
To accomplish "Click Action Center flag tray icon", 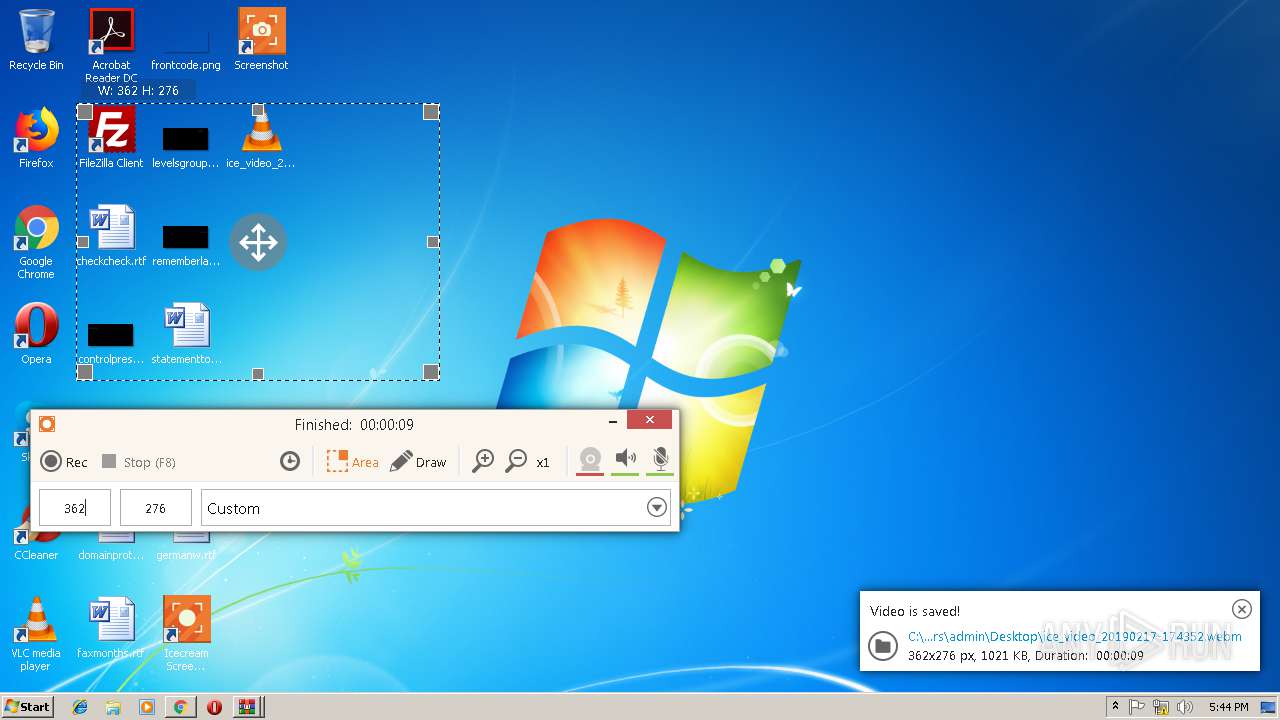I will coord(1138,707).
